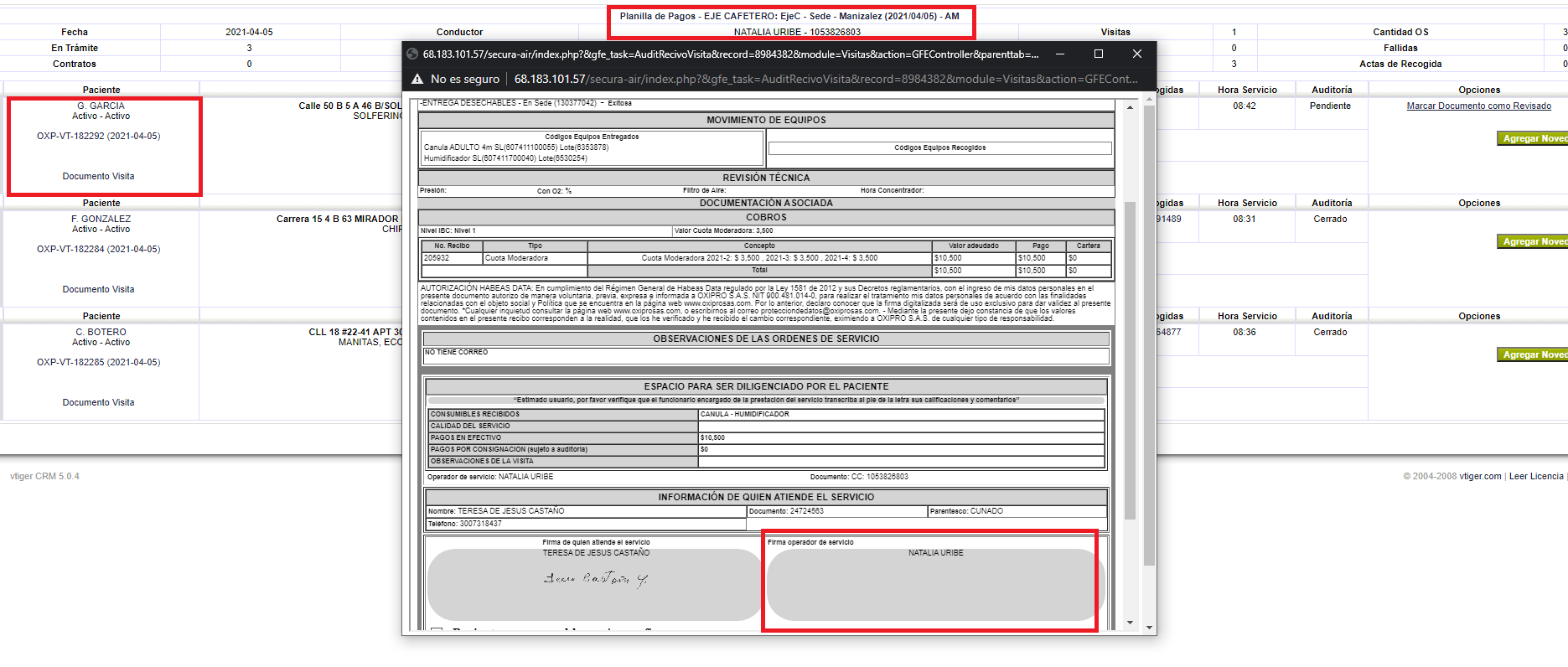Click 'MOVIMIENTO DE EQUIPOS' section header
This screenshot has height=667, width=1568.
point(766,120)
